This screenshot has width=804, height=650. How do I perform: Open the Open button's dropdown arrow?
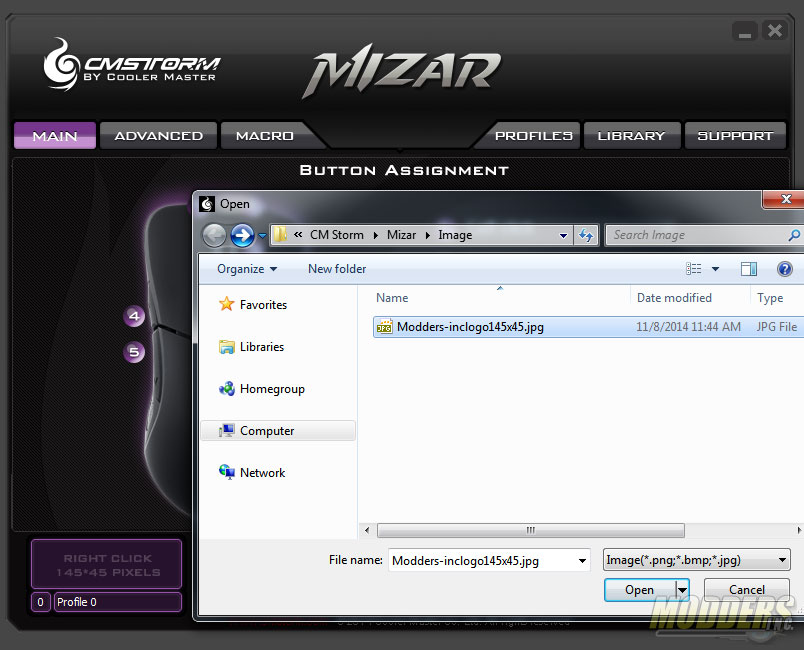coord(682,590)
